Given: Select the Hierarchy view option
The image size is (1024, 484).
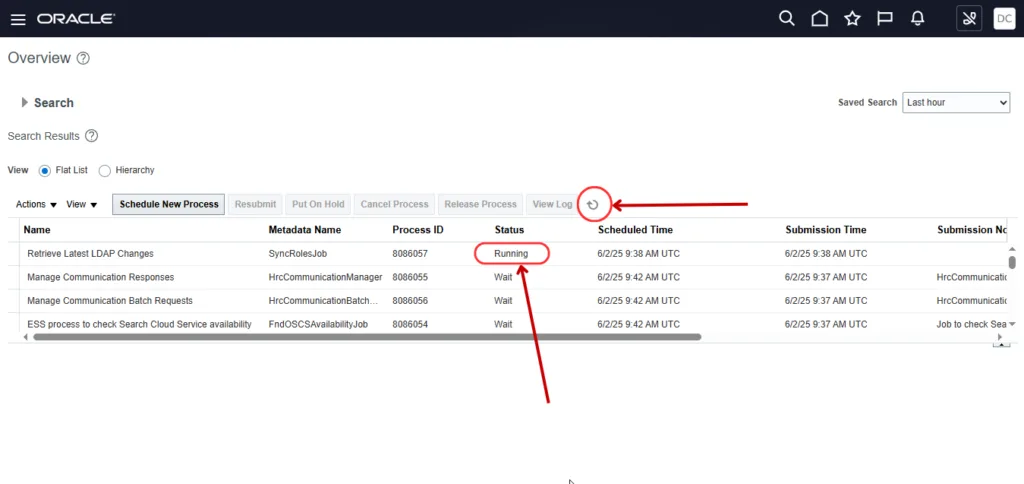Looking at the screenshot, I should [104, 171].
